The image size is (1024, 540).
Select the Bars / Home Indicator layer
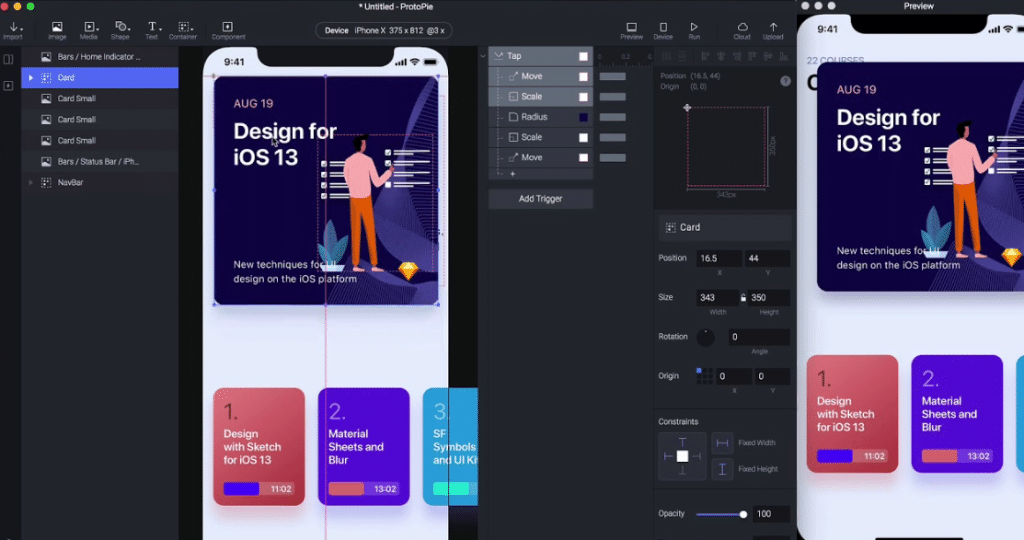pyautogui.click(x=100, y=57)
